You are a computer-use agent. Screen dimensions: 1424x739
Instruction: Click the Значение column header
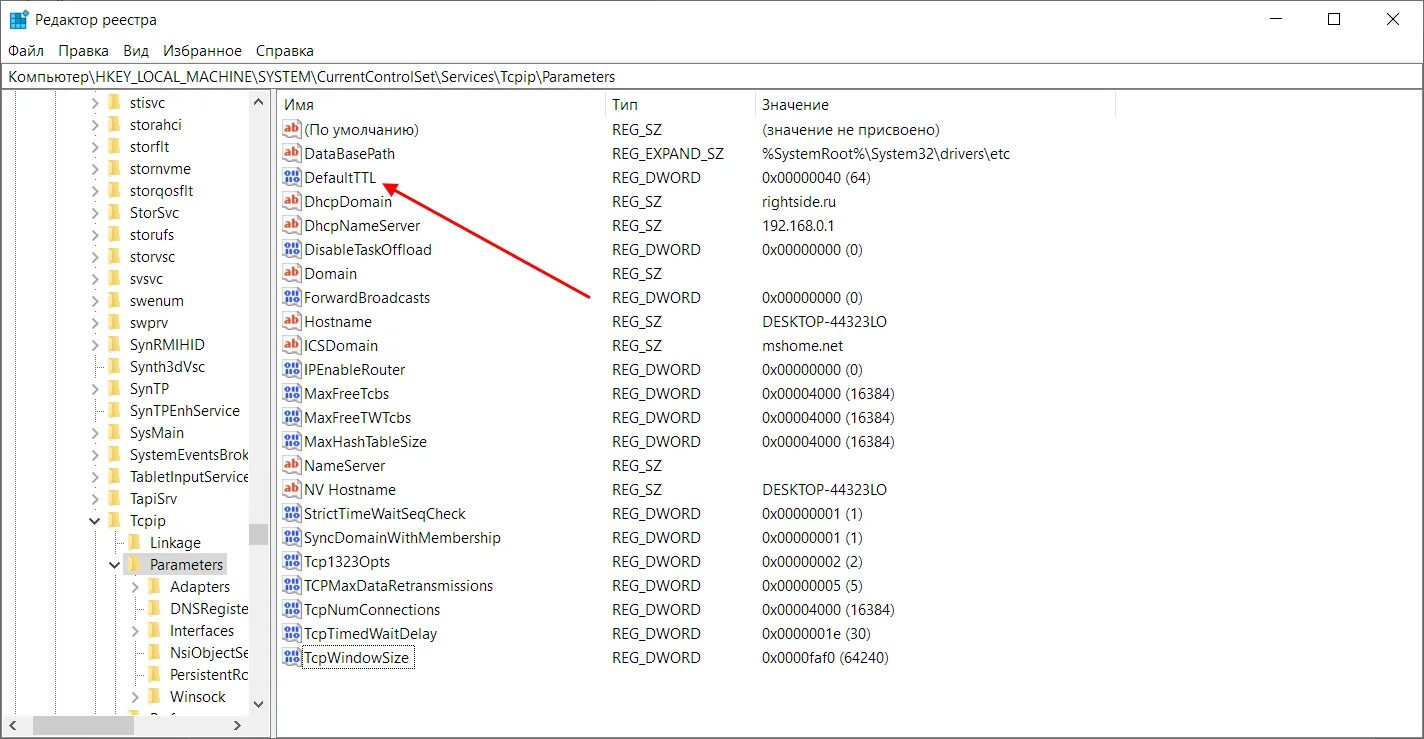point(935,105)
